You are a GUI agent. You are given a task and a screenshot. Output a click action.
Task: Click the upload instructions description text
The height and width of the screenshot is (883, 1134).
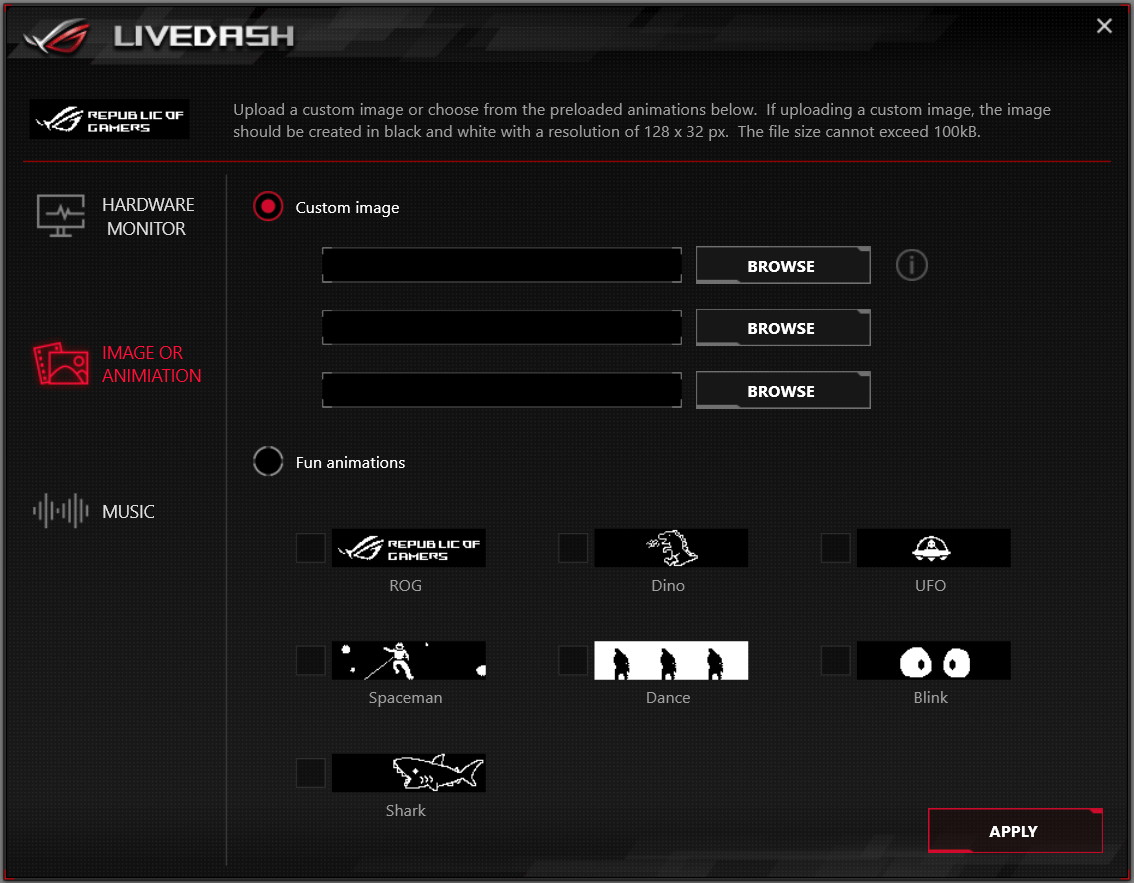click(641, 120)
